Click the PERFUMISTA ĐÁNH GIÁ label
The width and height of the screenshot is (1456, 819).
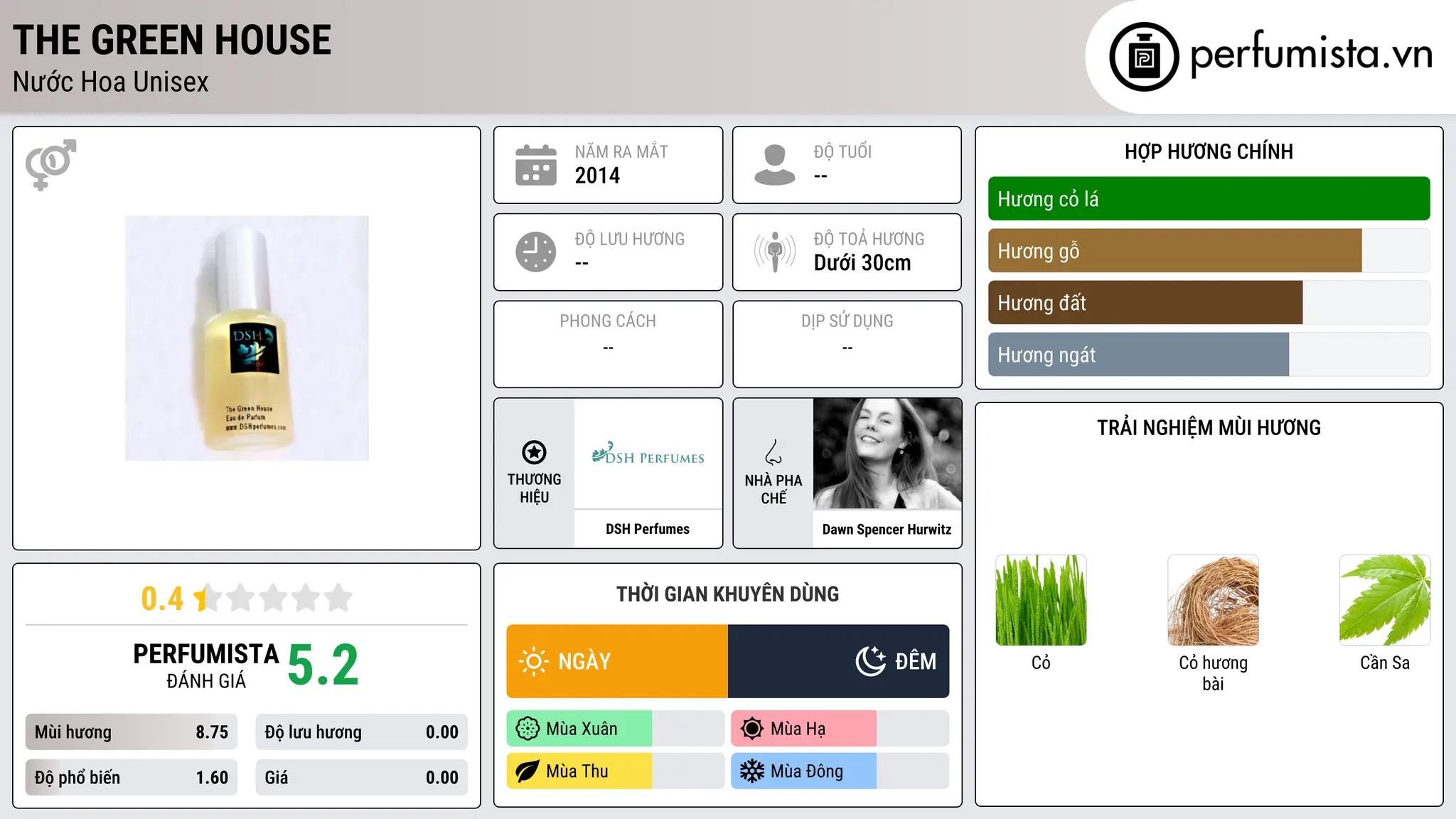click(x=206, y=665)
